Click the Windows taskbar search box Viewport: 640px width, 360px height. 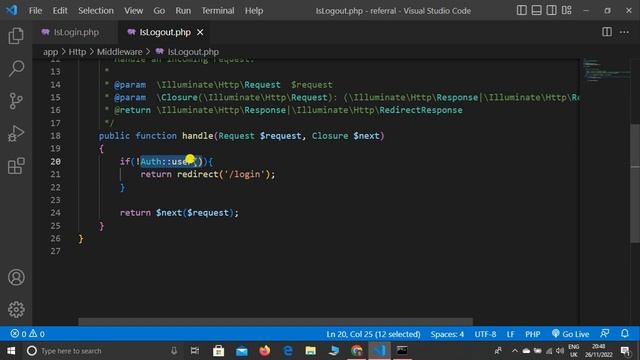102,351
